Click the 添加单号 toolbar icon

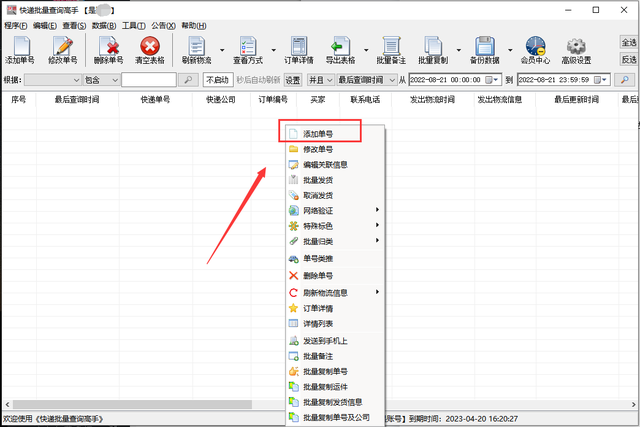coord(20,50)
